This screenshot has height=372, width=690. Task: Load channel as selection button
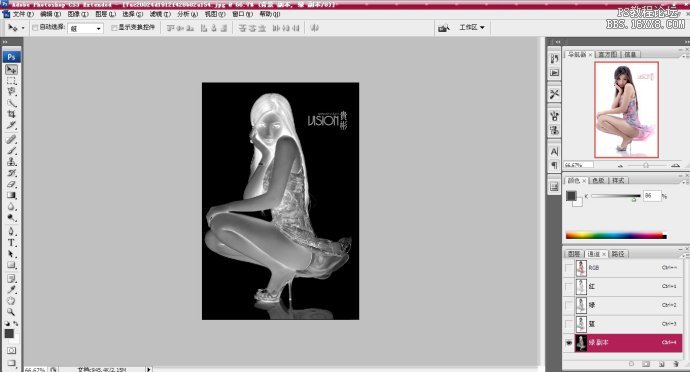pos(631,364)
